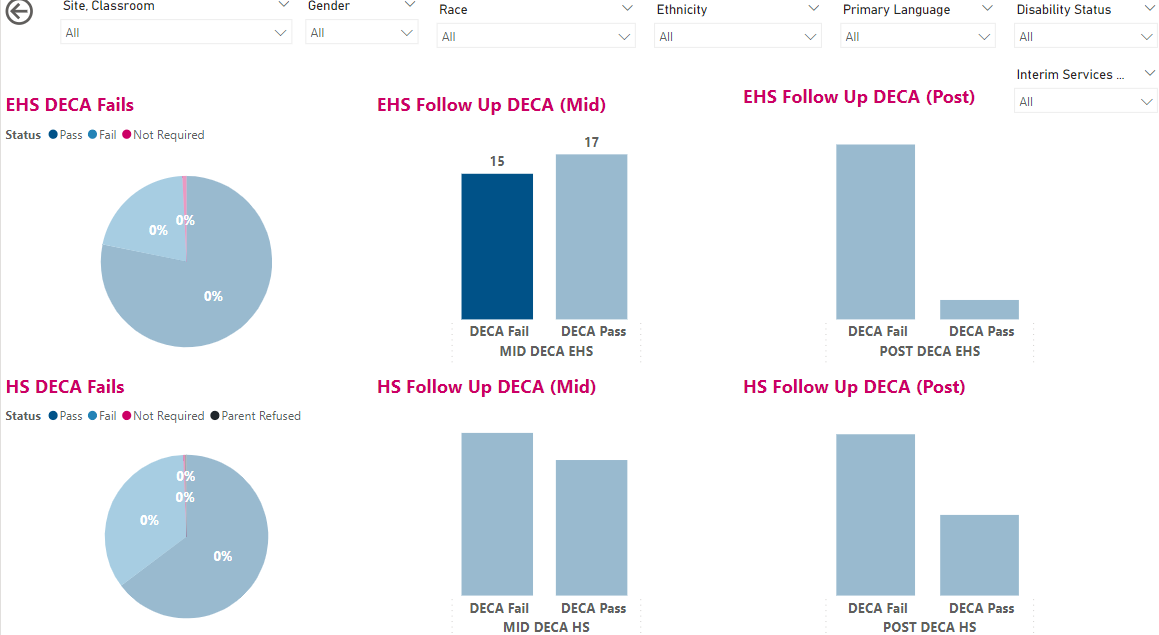Open the Ethnicity All dropdown
This screenshot has width=1159, height=635.
point(738,36)
